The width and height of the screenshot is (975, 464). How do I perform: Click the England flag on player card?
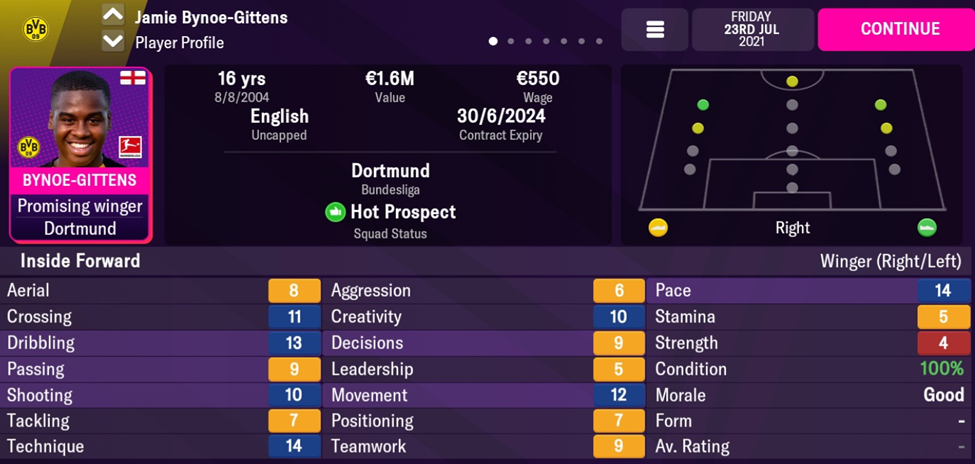point(132,79)
